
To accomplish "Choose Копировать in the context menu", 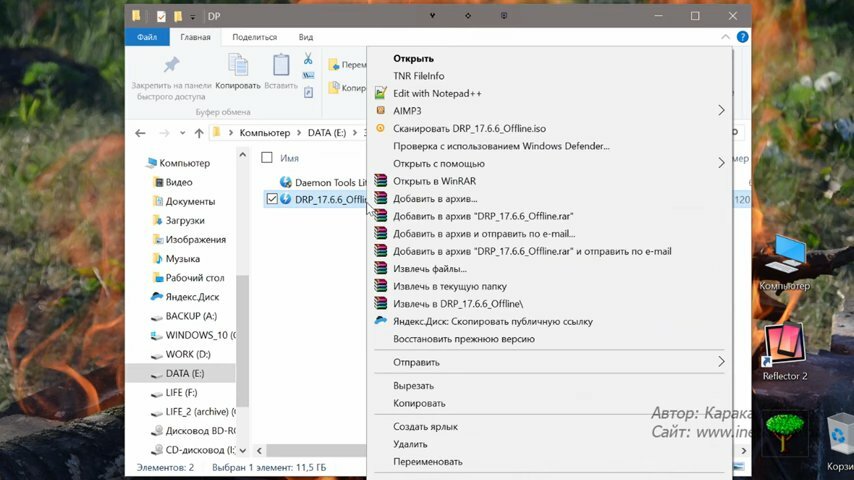I will (419, 403).
